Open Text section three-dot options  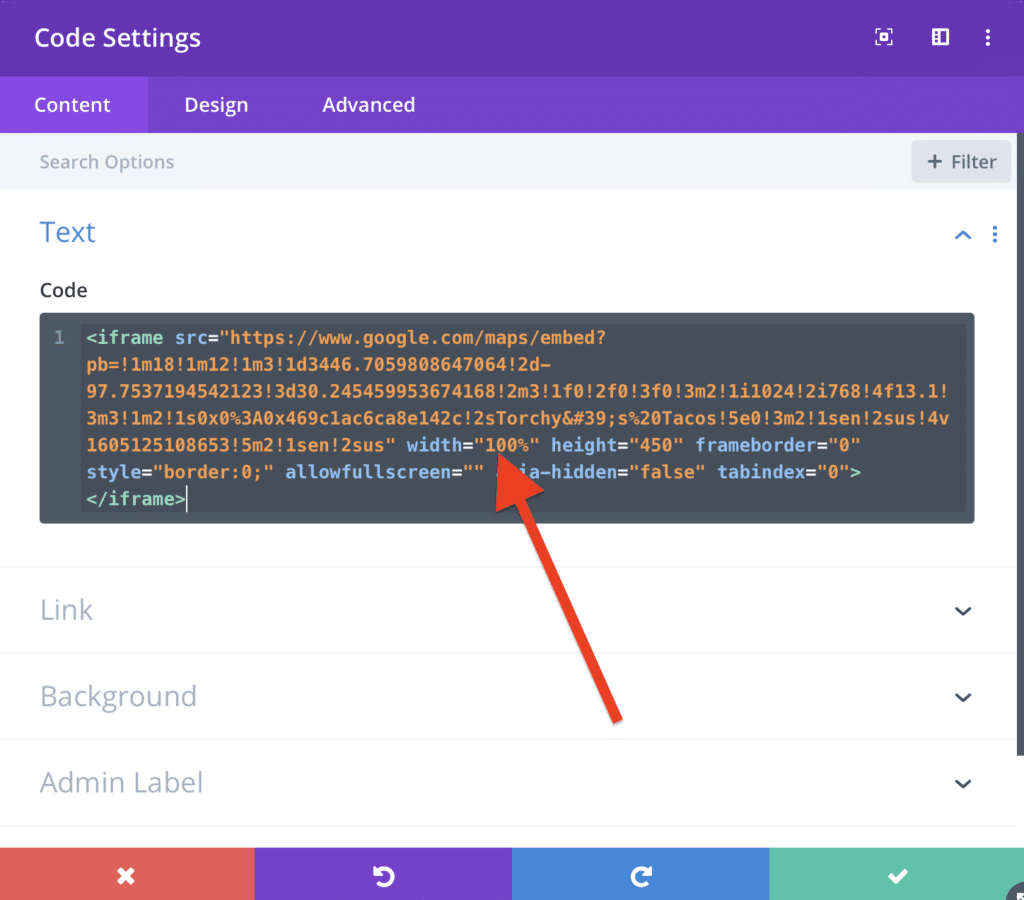point(994,234)
